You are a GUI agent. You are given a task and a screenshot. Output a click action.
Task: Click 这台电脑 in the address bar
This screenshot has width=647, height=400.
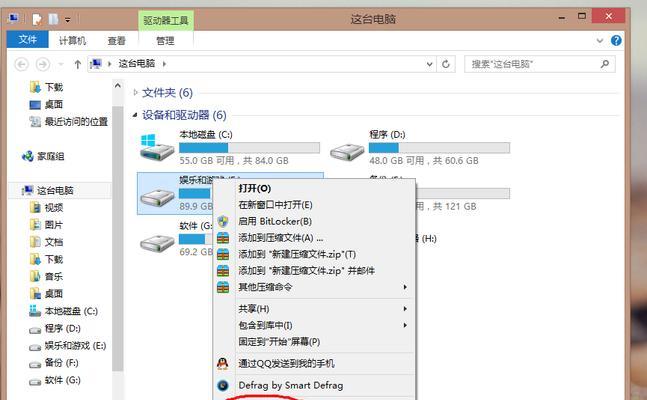tap(137, 64)
